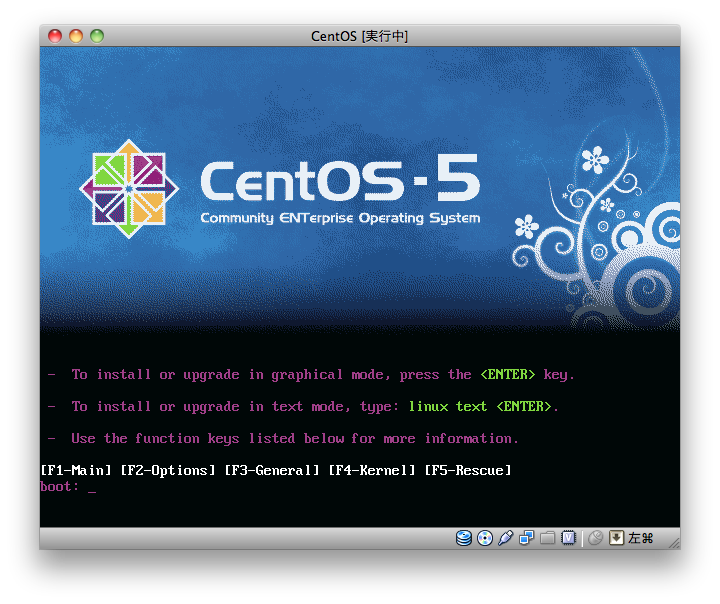Image resolution: width=720 pixels, height=604 pixels.
Task: Click the graphical mode install instruction line
Action: (x=311, y=375)
